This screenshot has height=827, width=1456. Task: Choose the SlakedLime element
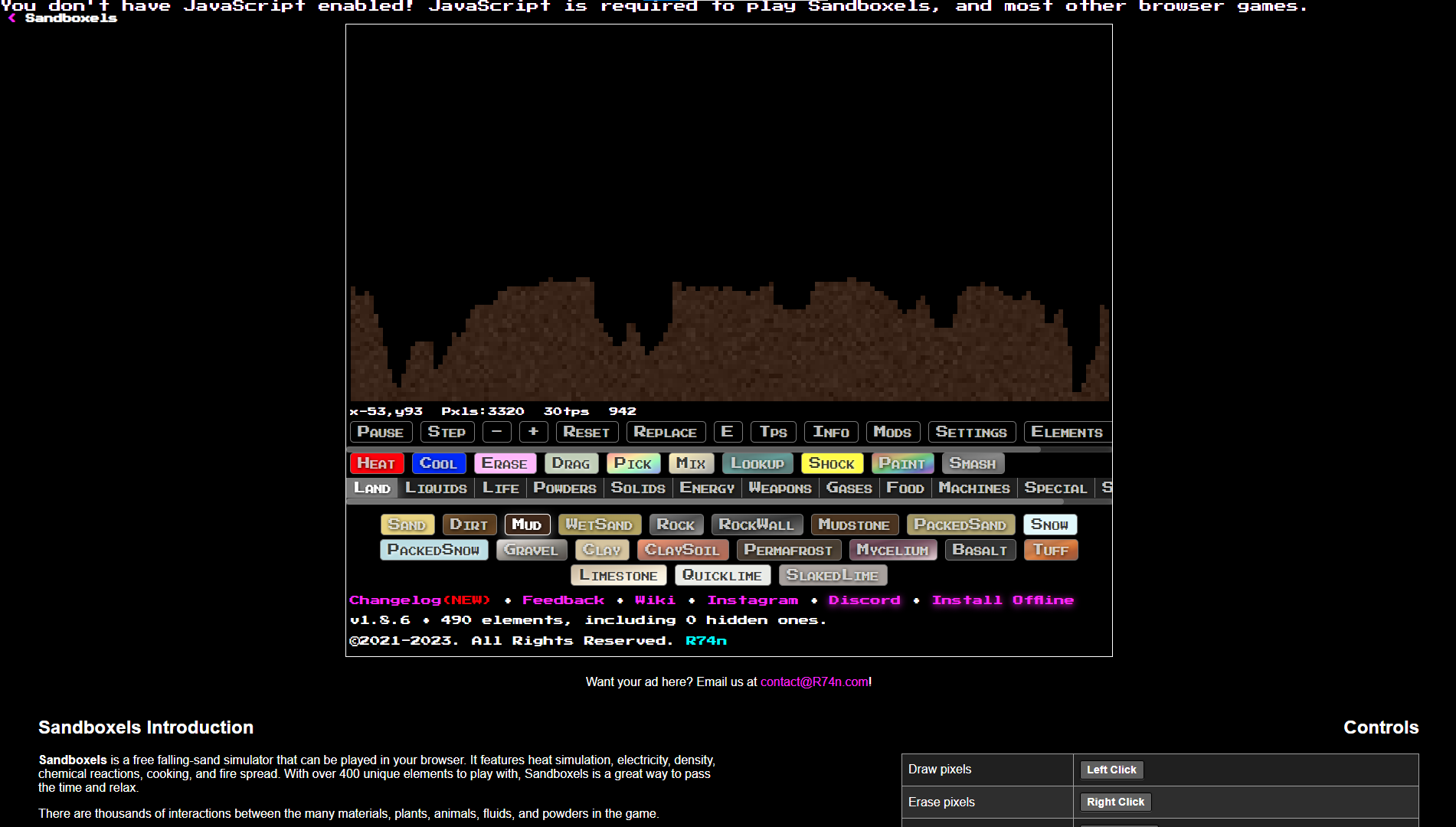pos(833,575)
